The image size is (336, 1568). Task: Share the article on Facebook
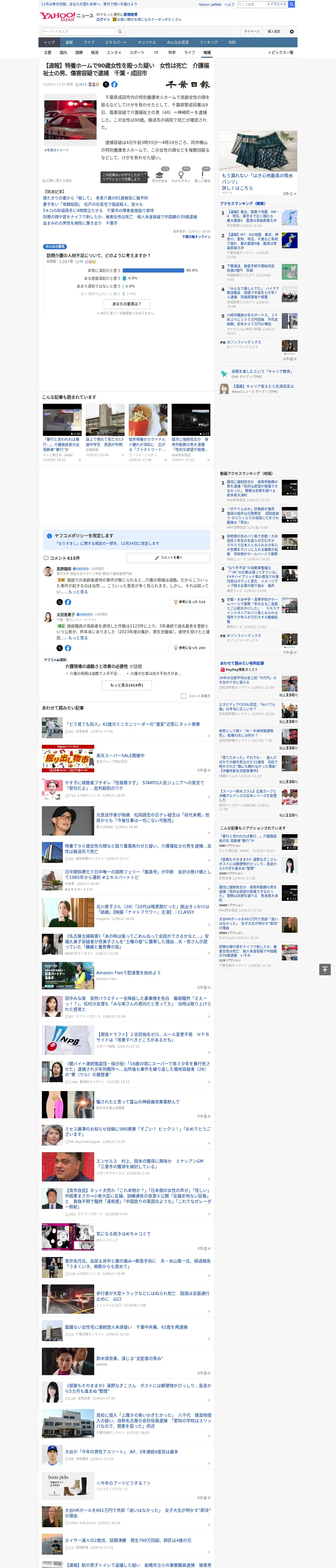pos(114,85)
